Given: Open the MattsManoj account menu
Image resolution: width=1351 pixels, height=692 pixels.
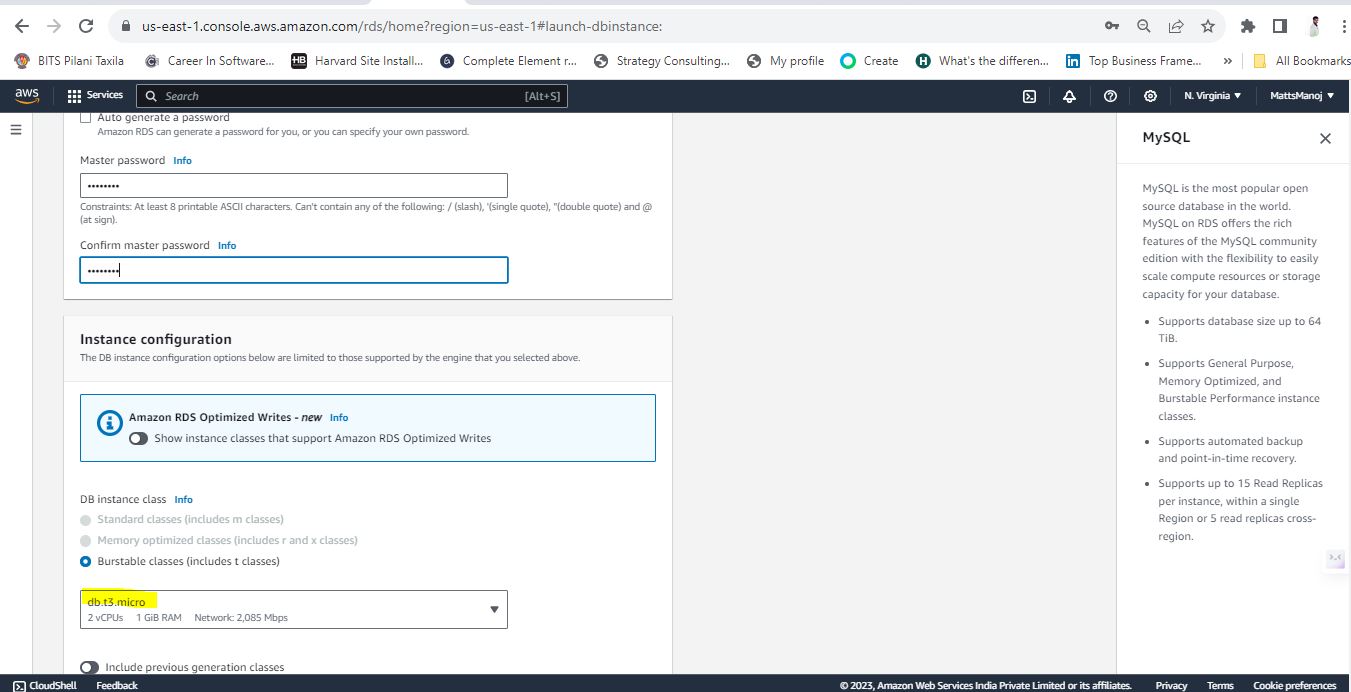Looking at the screenshot, I should coord(1301,96).
